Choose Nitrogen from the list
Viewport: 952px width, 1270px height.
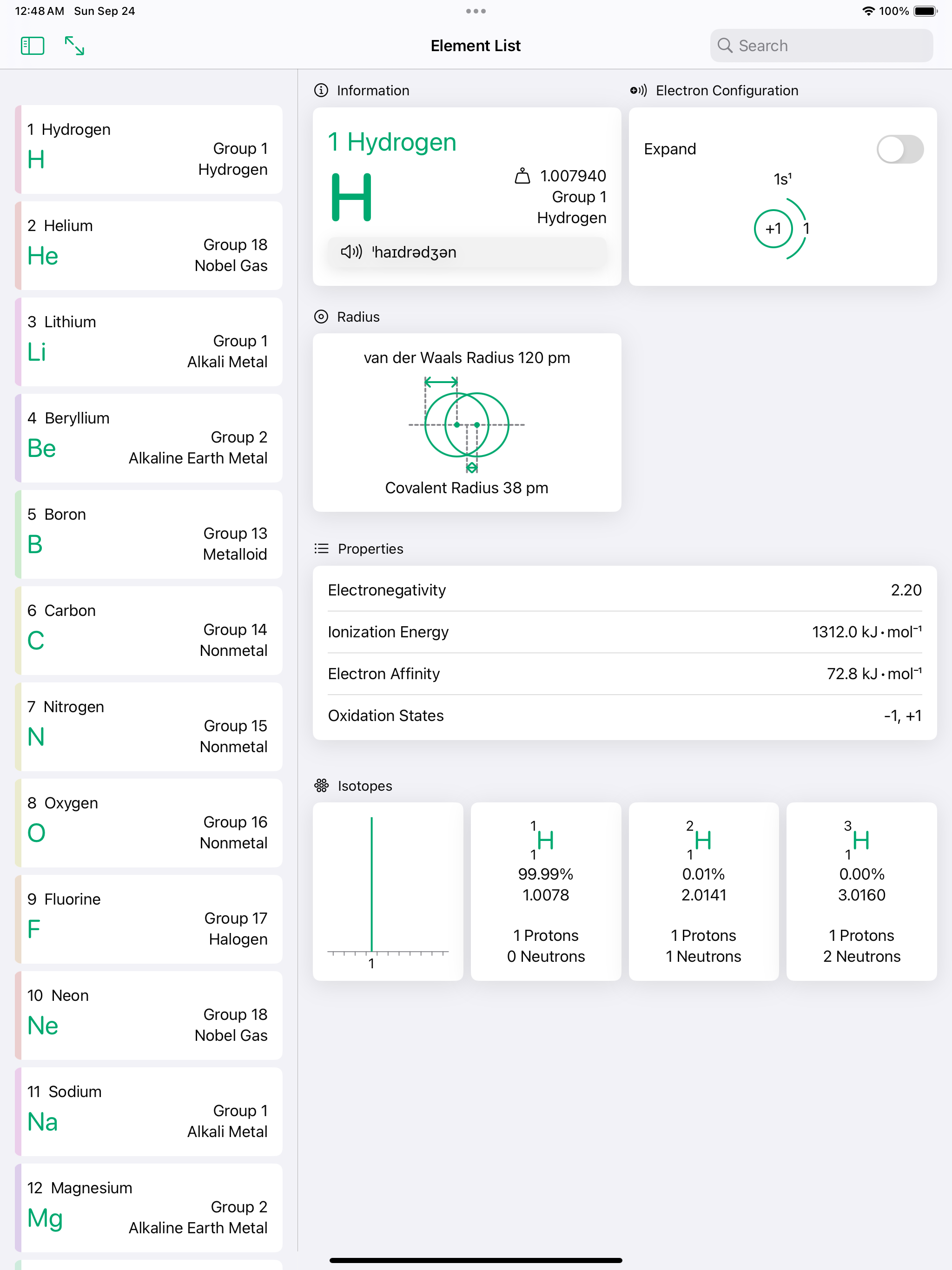coord(148,727)
